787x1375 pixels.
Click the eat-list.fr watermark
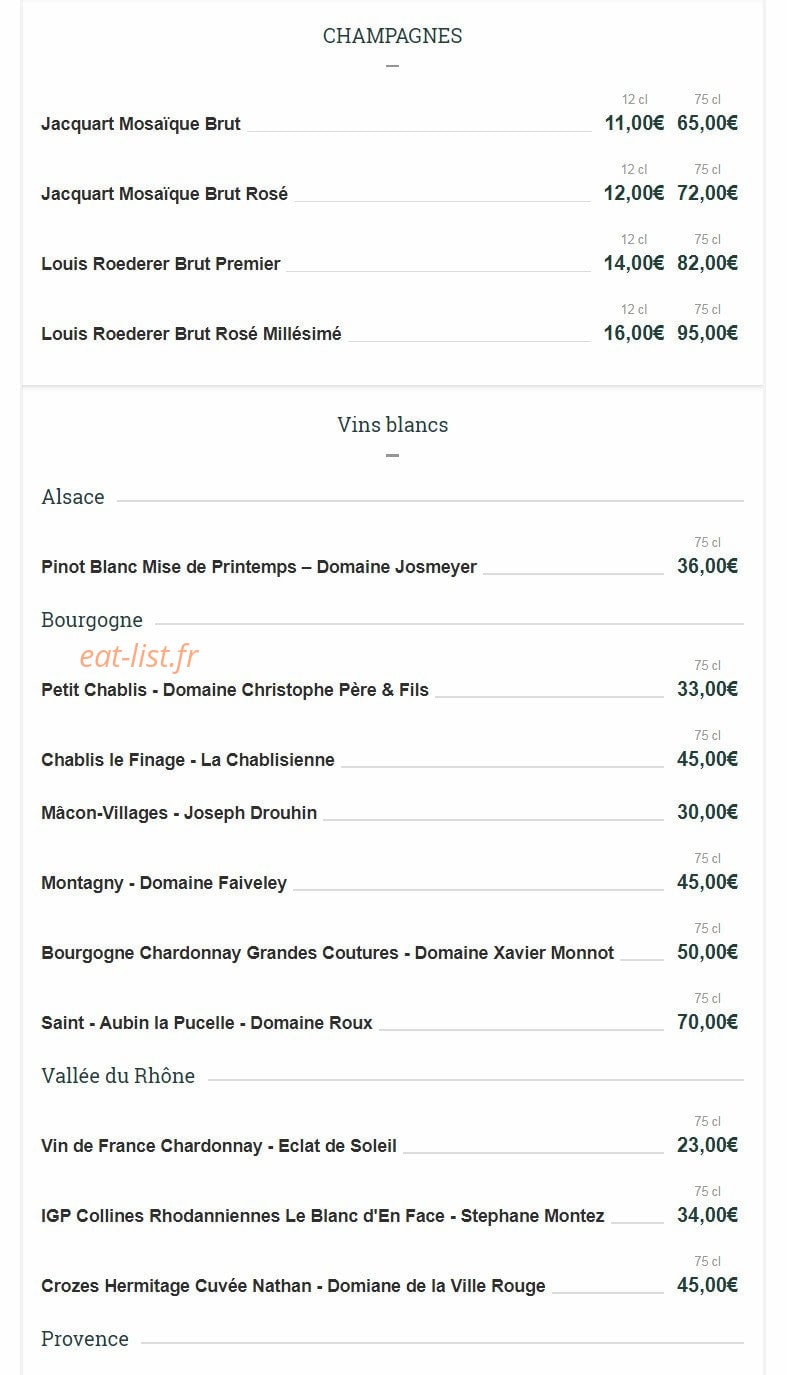139,656
